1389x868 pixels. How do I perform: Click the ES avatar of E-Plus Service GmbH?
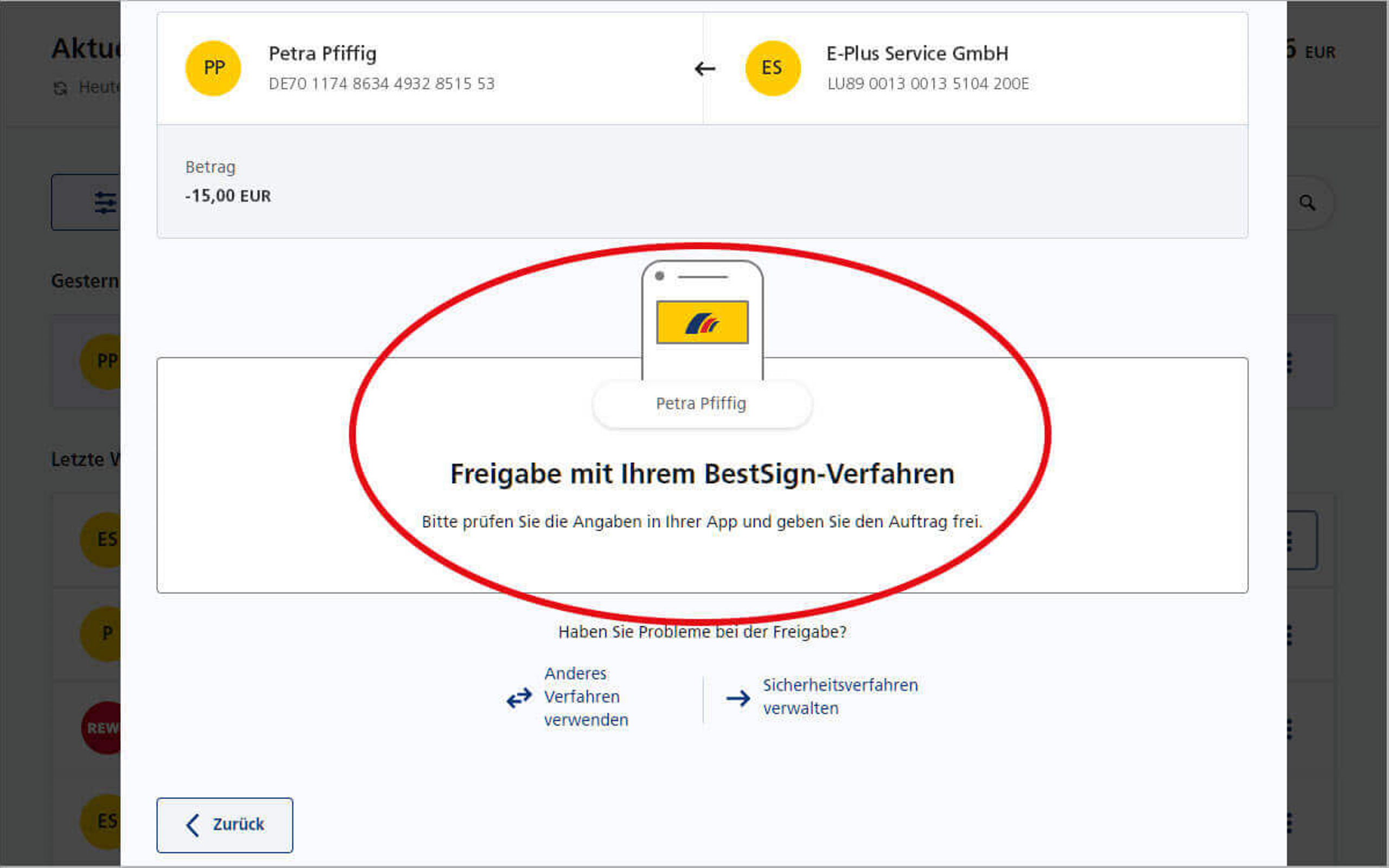(772, 68)
